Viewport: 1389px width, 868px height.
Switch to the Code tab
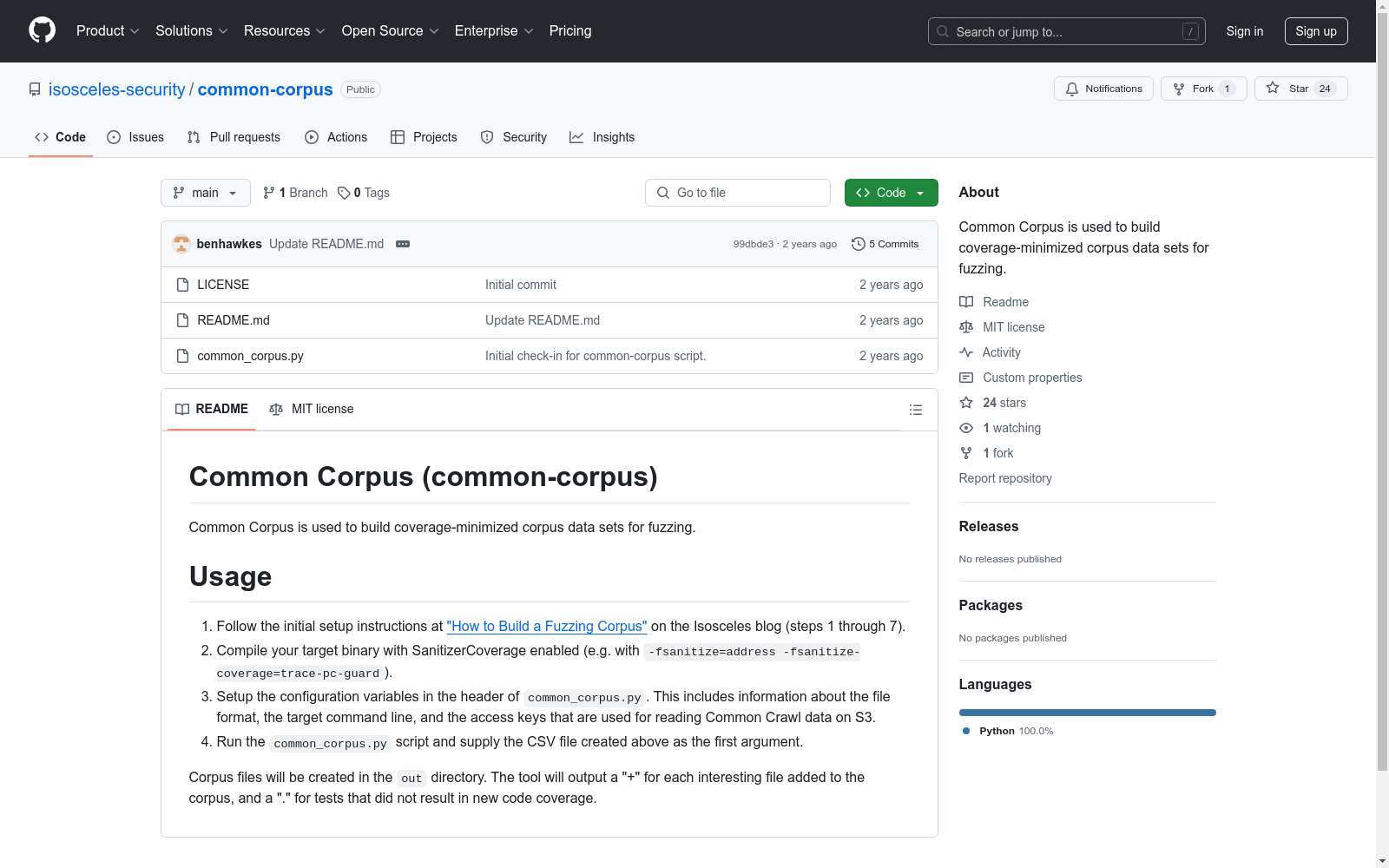coord(61,137)
